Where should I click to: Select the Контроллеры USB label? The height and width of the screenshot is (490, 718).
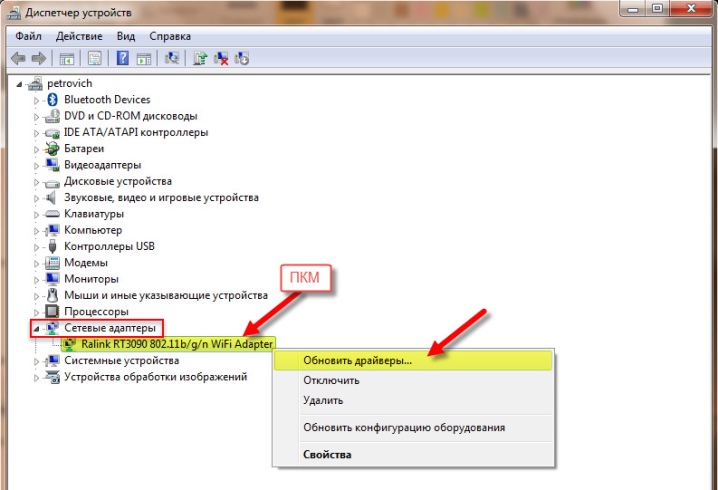pos(109,246)
